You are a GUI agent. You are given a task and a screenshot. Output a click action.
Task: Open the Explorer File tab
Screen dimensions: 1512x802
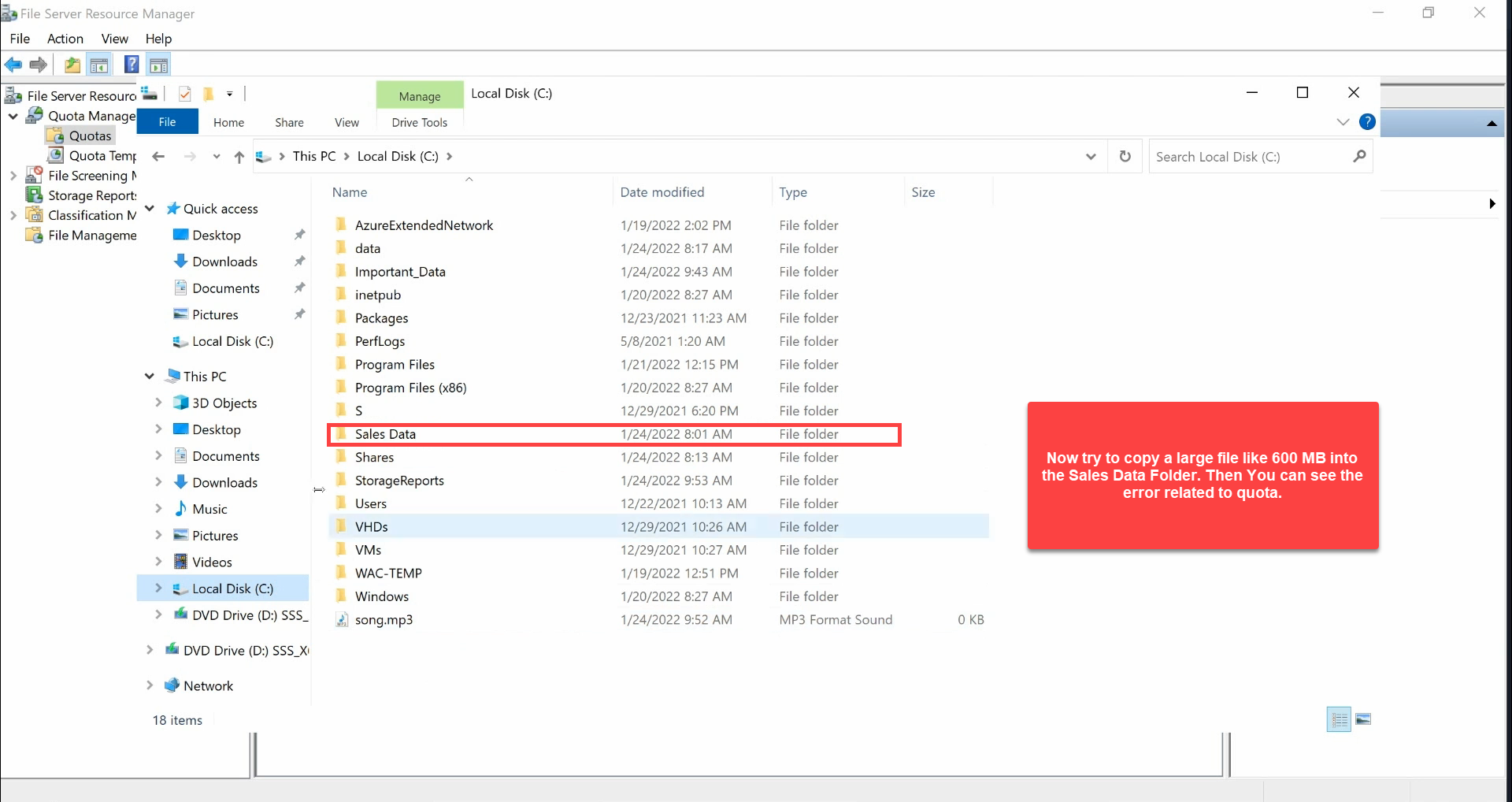pos(167,121)
